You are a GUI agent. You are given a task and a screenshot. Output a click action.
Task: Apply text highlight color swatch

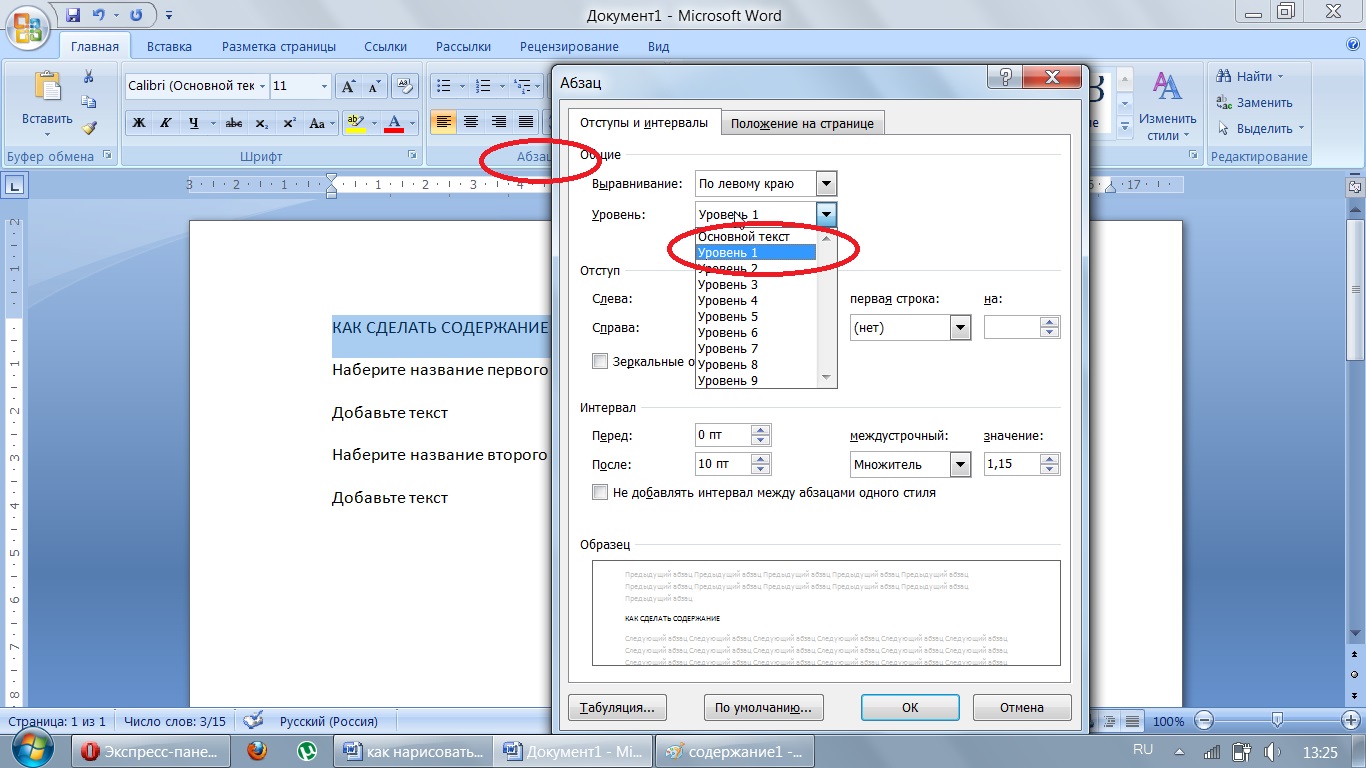[x=354, y=123]
